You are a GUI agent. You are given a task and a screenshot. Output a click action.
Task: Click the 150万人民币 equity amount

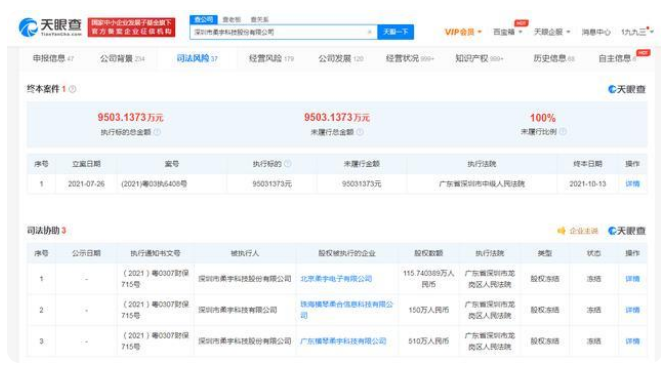point(428,310)
